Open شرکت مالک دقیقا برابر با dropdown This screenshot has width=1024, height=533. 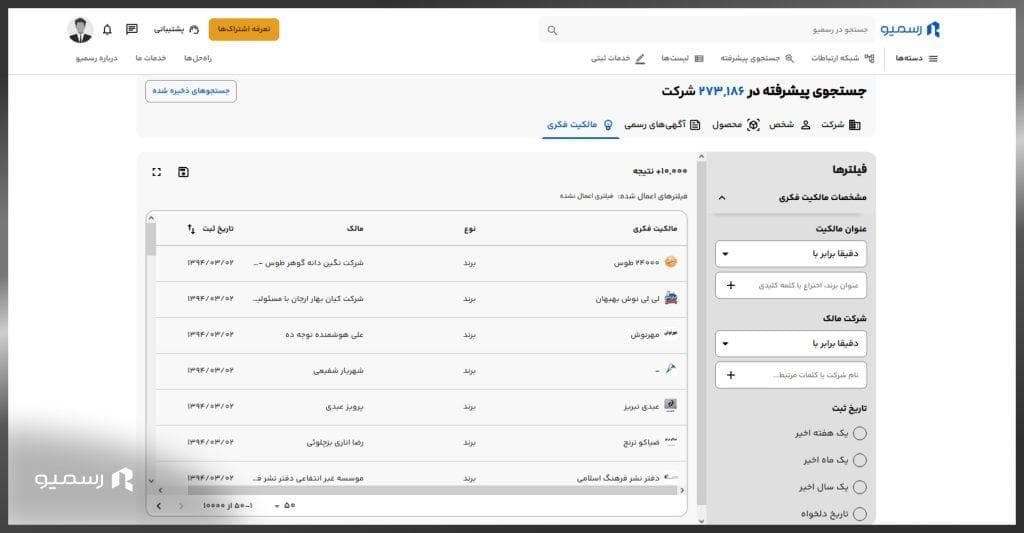pyautogui.click(x=791, y=344)
